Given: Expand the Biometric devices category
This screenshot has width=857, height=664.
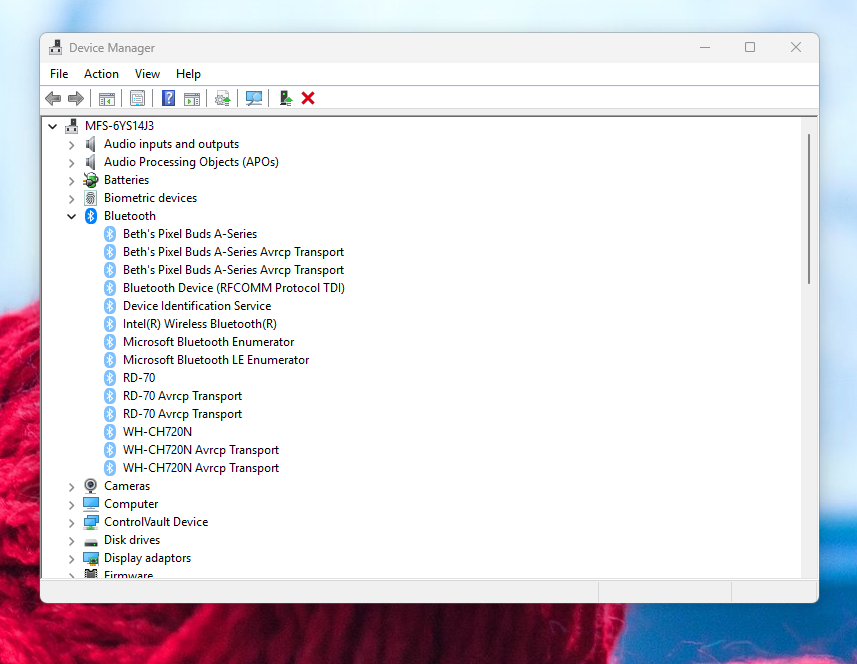Looking at the screenshot, I should click(x=72, y=199).
